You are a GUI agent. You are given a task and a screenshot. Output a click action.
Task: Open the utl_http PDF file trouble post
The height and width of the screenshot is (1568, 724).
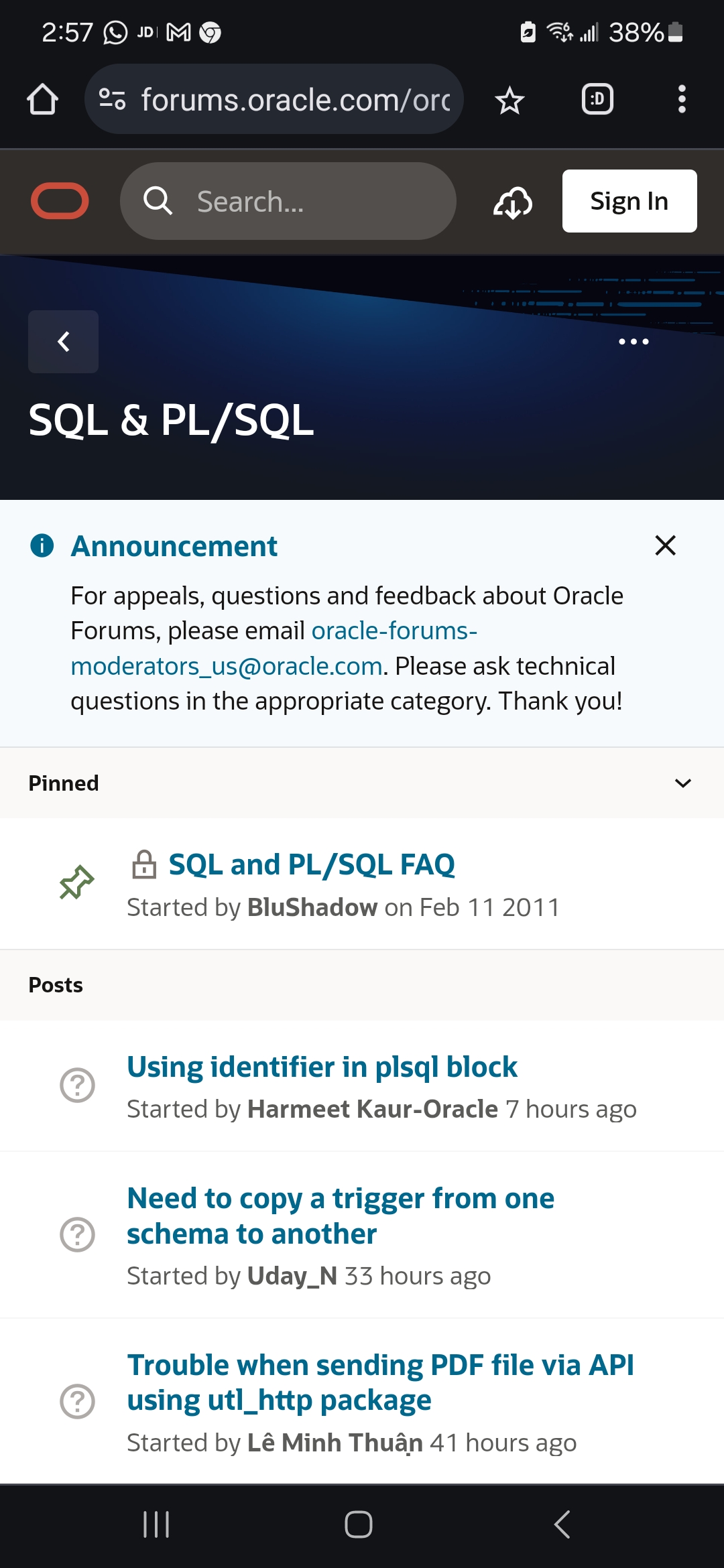pyautogui.click(x=379, y=1382)
